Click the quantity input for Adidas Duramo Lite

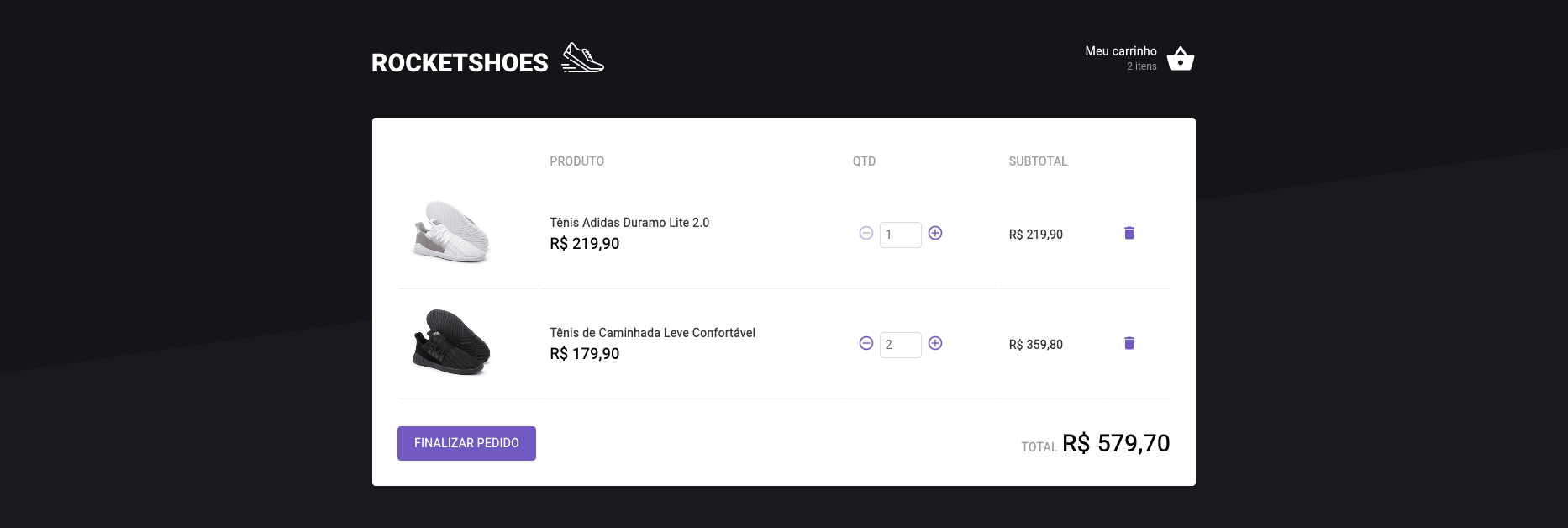pyautogui.click(x=900, y=235)
